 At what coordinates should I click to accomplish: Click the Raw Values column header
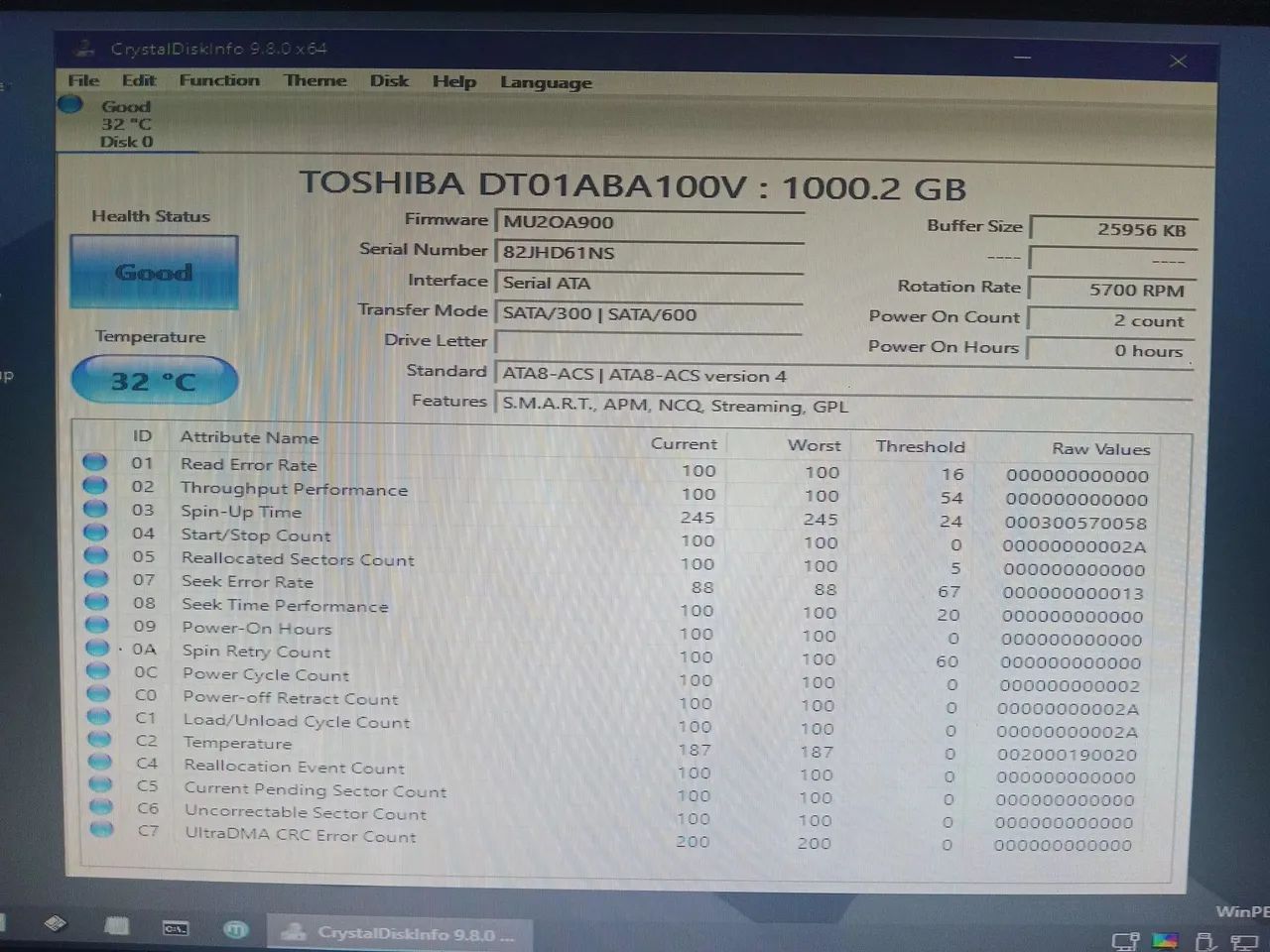(x=1101, y=449)
